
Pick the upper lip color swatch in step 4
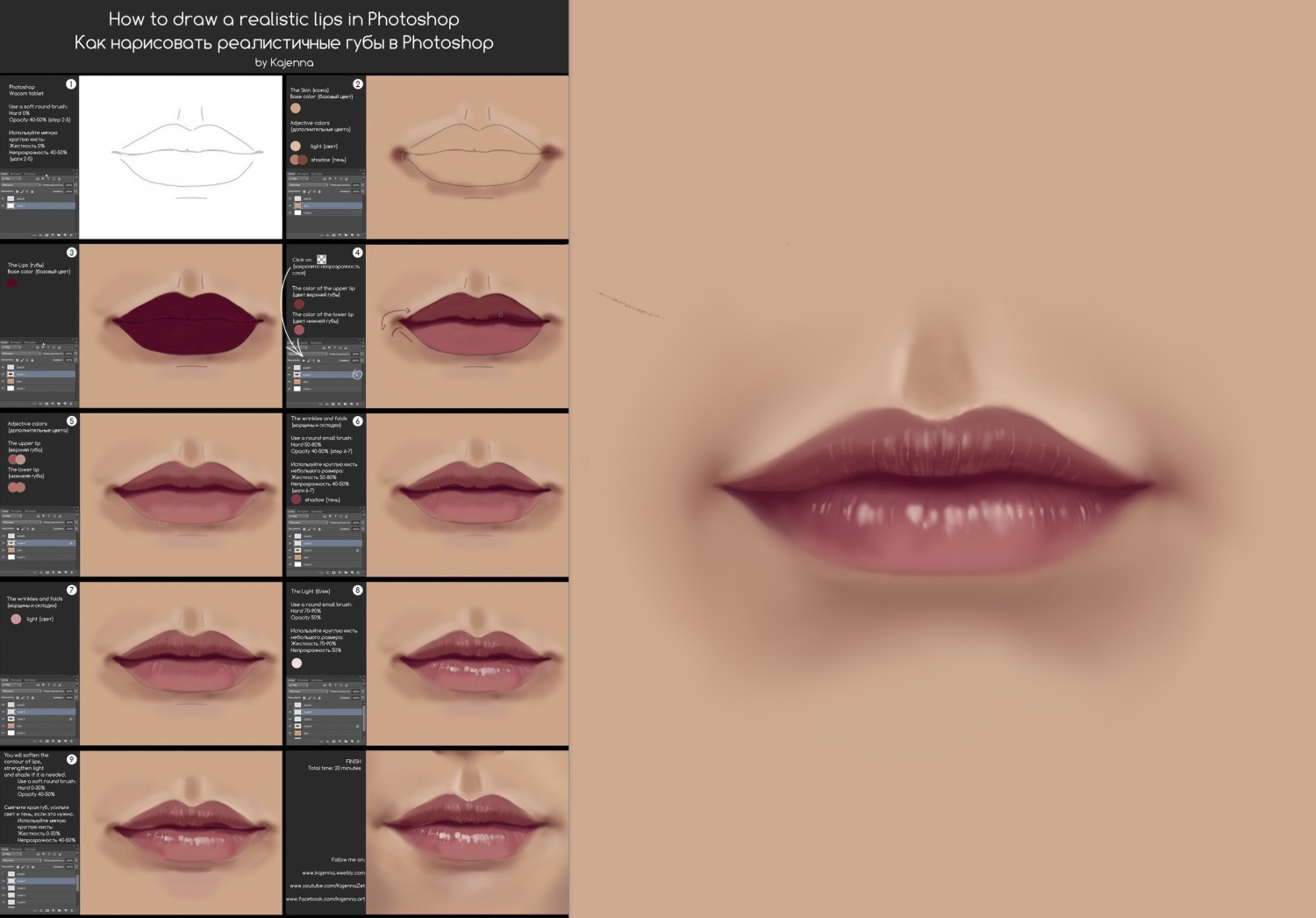coord(298,305)
